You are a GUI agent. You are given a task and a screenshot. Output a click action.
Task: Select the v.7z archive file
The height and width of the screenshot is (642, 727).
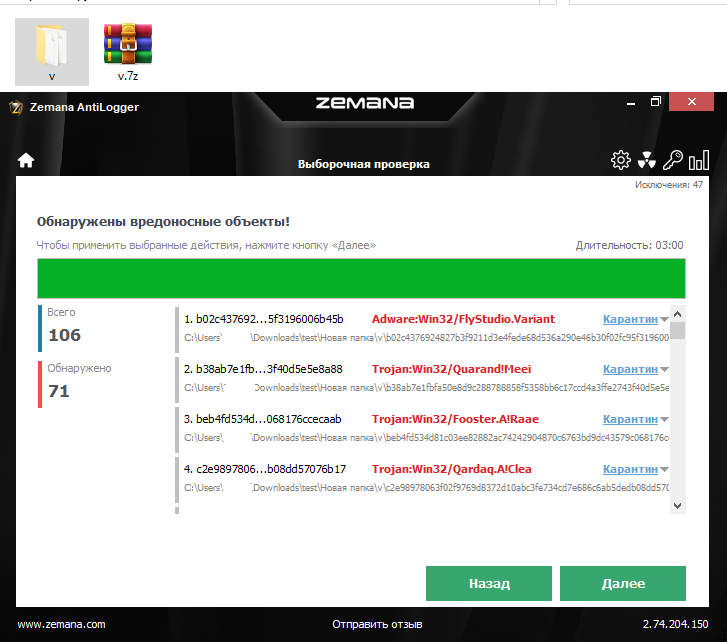pyautogui.click(x=128, y=52)
